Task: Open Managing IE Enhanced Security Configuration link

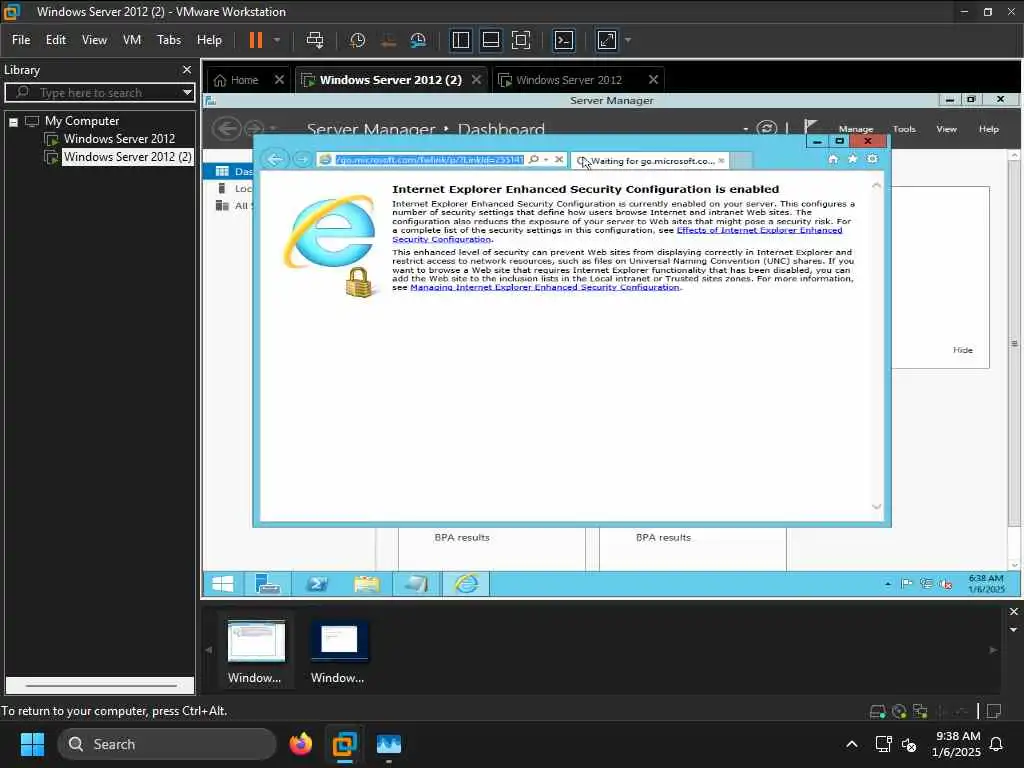Action: tap(545, 287)
